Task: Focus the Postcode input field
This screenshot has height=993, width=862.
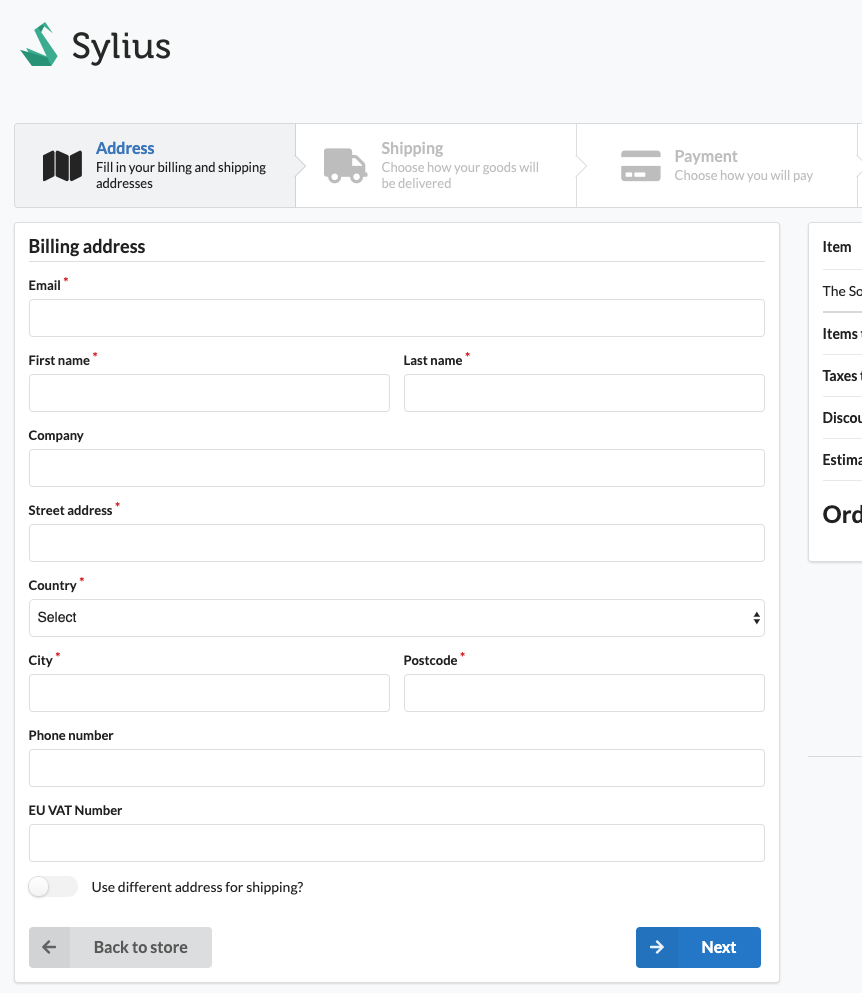Action: pyautogui.click(x=584, y=693)
